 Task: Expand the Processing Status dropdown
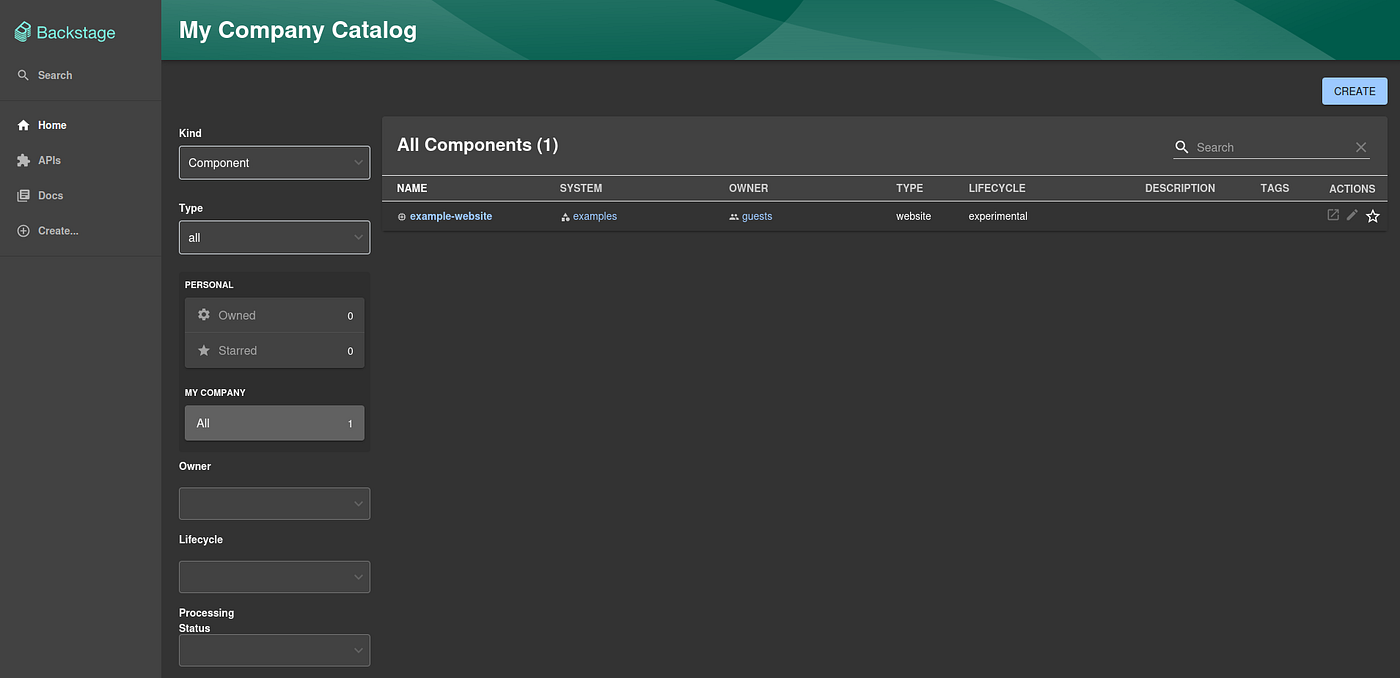(x=274, y=650)
